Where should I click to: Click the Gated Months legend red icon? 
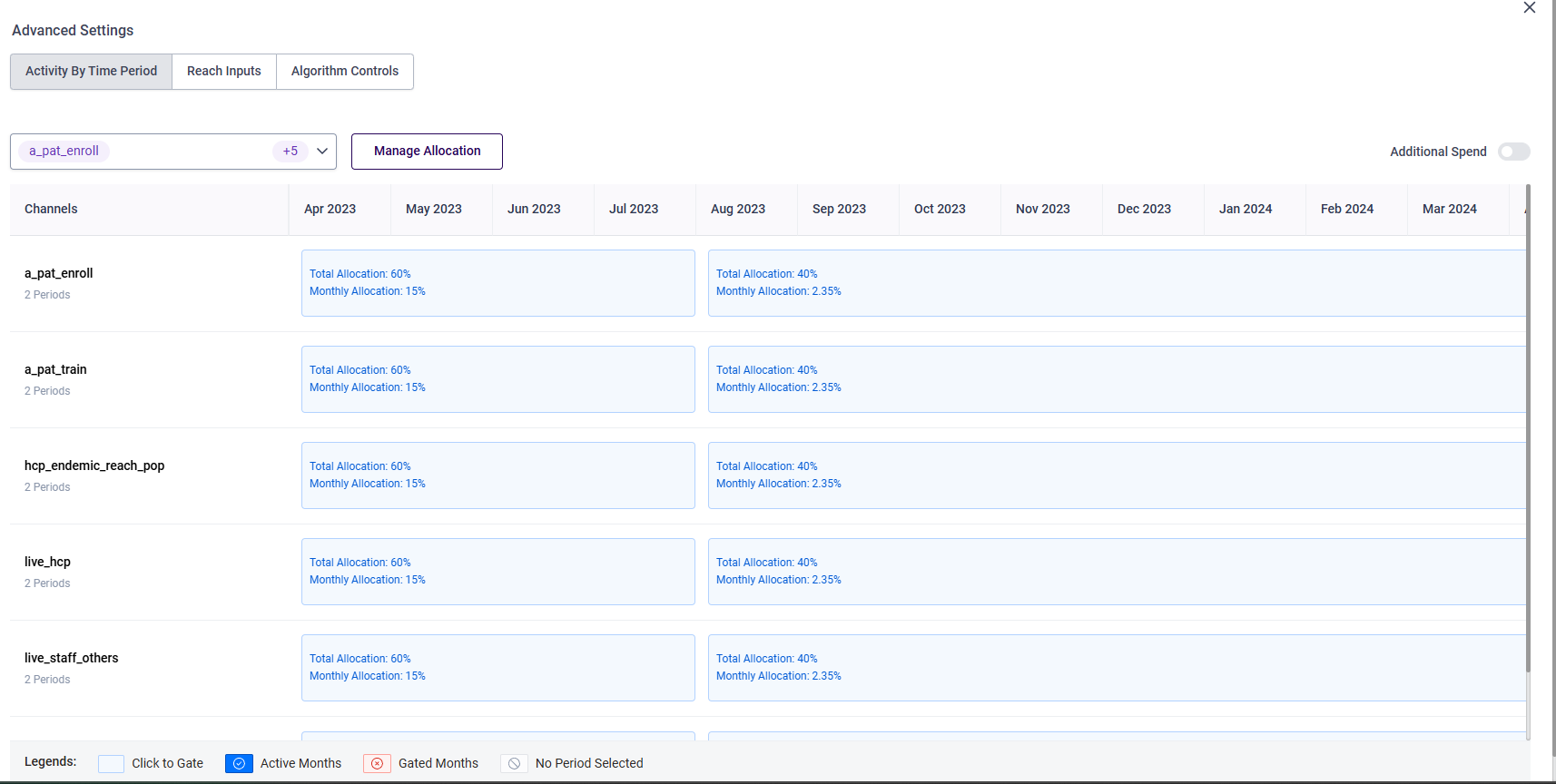377,764
